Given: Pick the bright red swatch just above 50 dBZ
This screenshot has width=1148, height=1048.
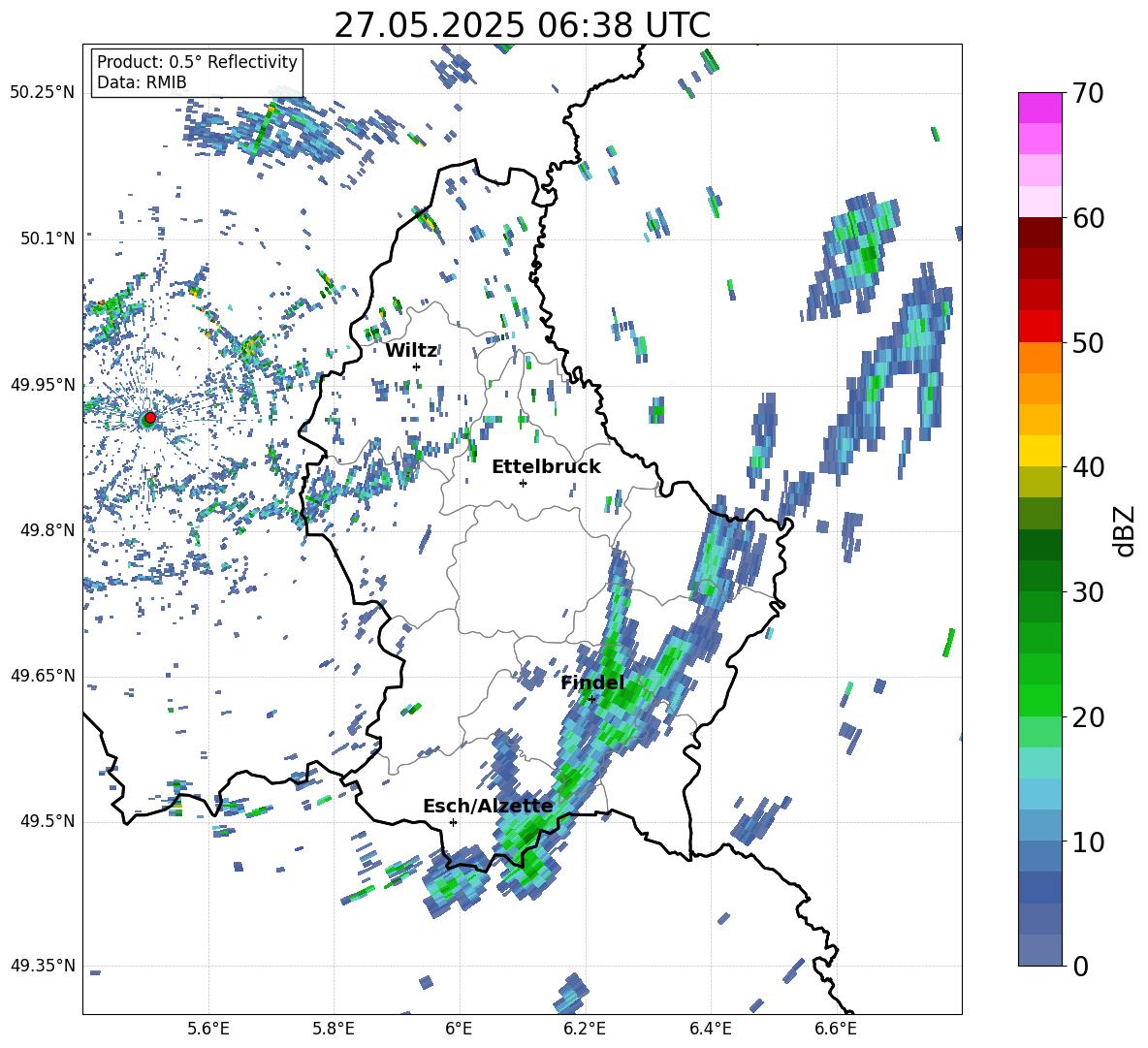Looking at the screenshot, I should pyautogui.click(x=1040, y=327).
